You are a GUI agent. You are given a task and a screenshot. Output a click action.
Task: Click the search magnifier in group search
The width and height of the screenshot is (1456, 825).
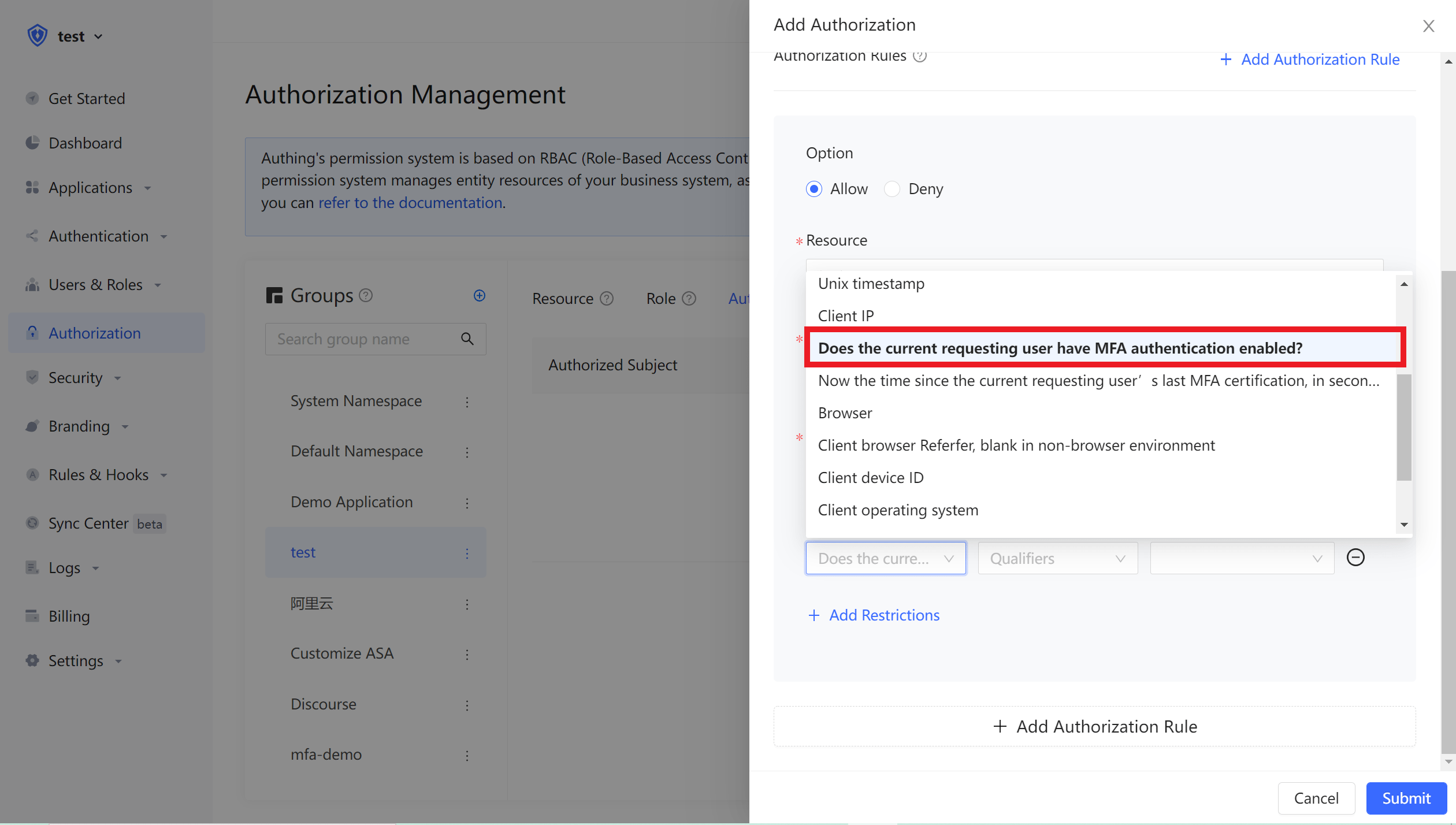click(x=467, y=339)
